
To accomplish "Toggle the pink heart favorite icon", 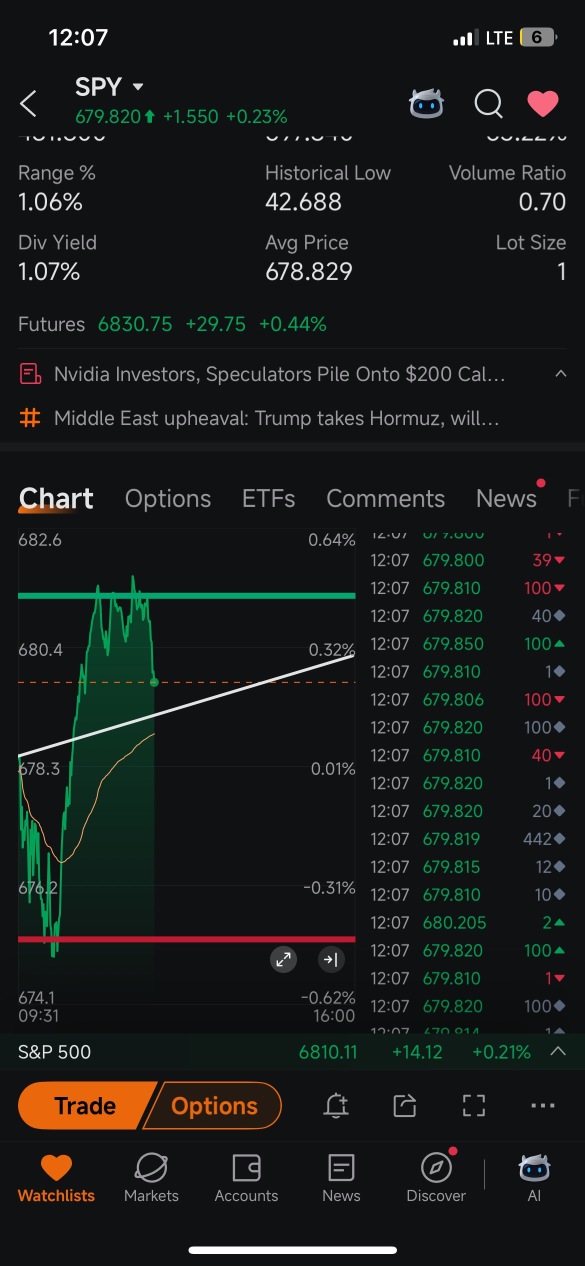I will (x=543, y=103).
